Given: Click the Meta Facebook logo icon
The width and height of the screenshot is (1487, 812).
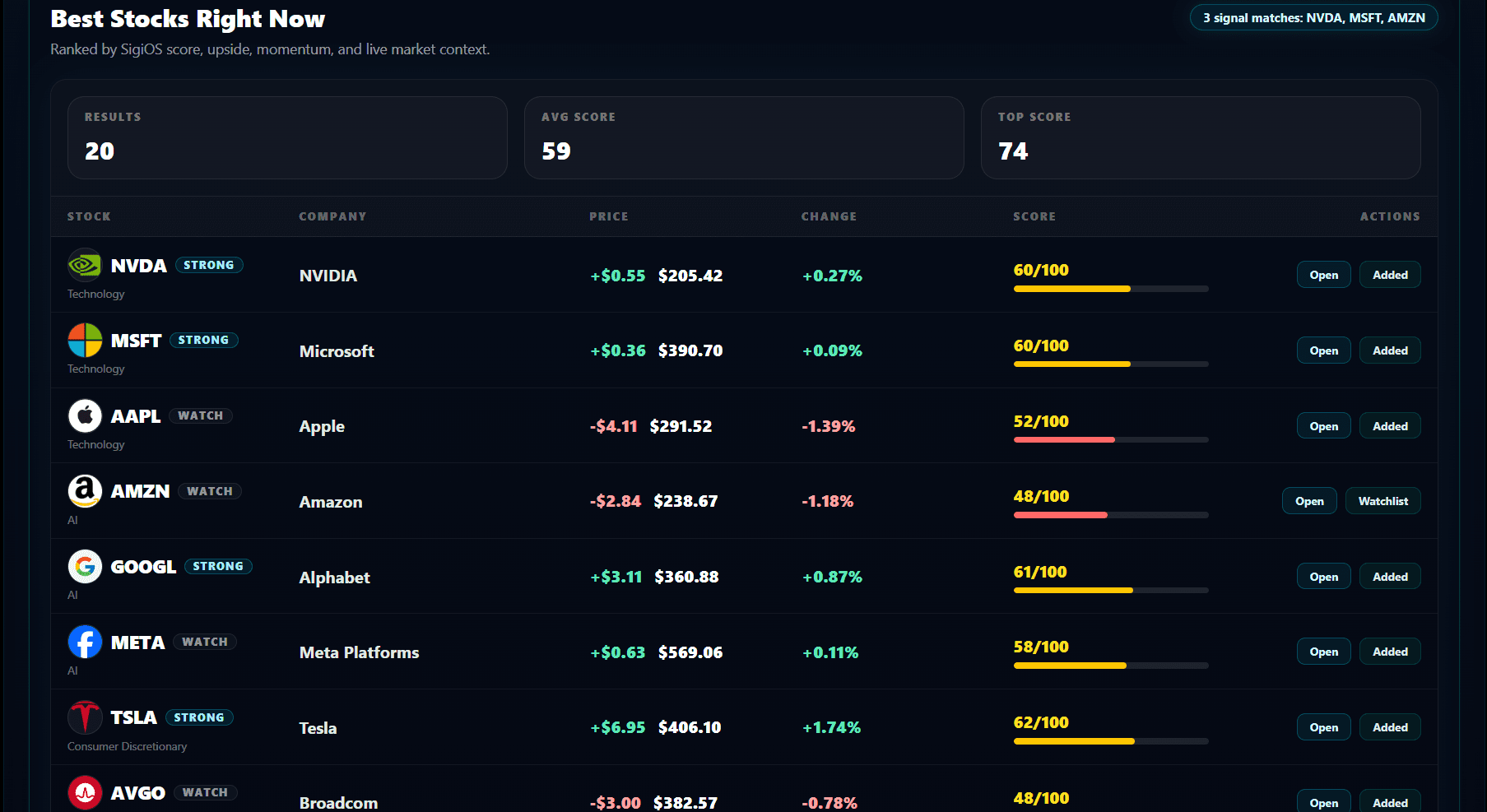Looking at the screenshot, I should [x=85, y=642].
